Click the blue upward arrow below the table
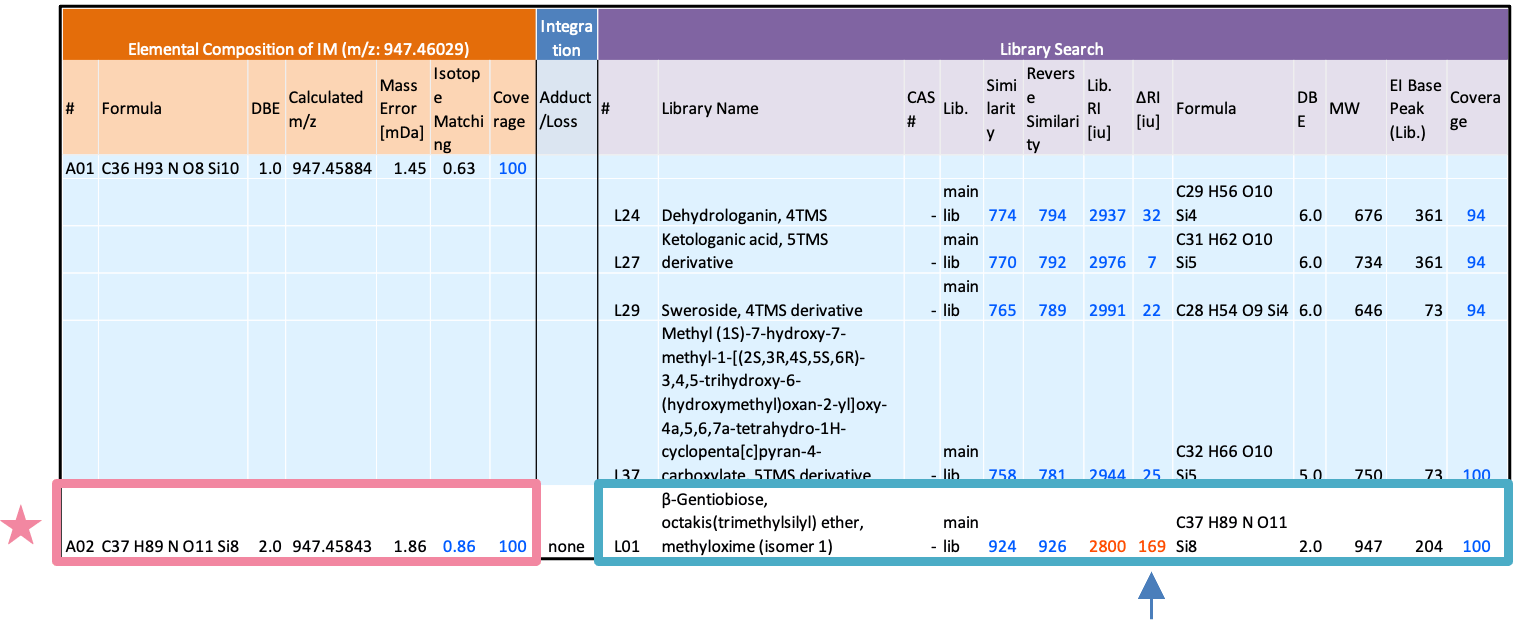 click(x=1152, y=595)
